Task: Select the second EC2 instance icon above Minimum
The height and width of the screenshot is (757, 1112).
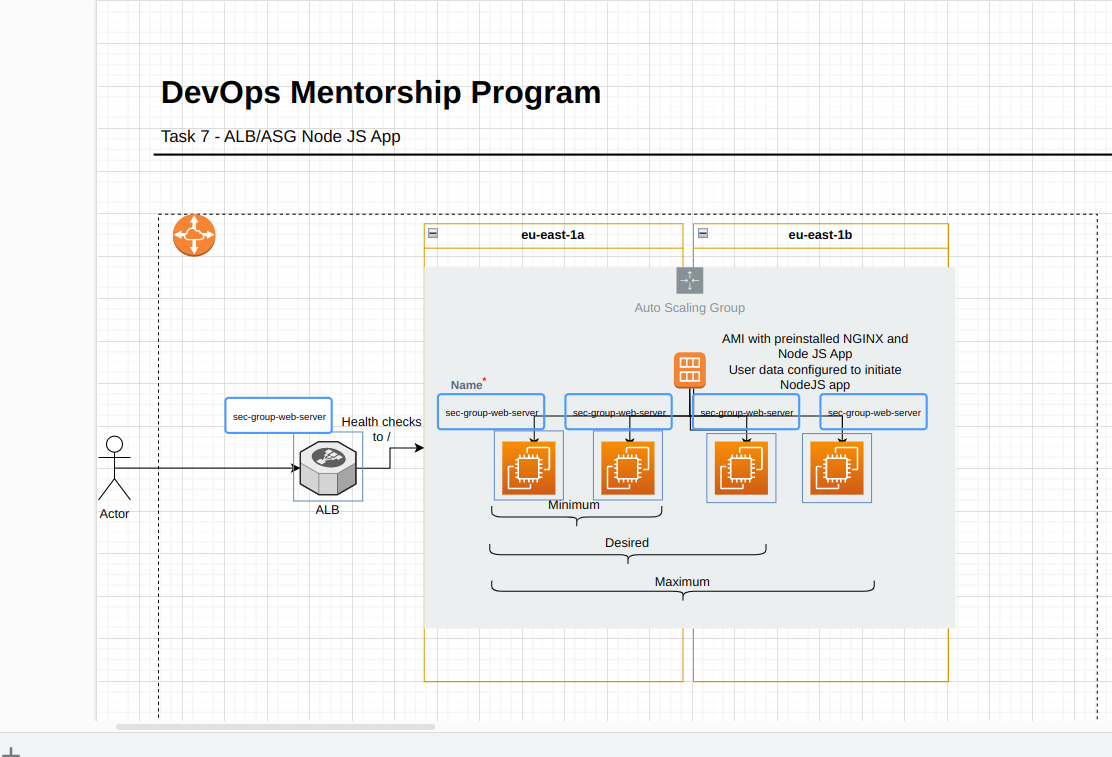Action: [628, 468]
